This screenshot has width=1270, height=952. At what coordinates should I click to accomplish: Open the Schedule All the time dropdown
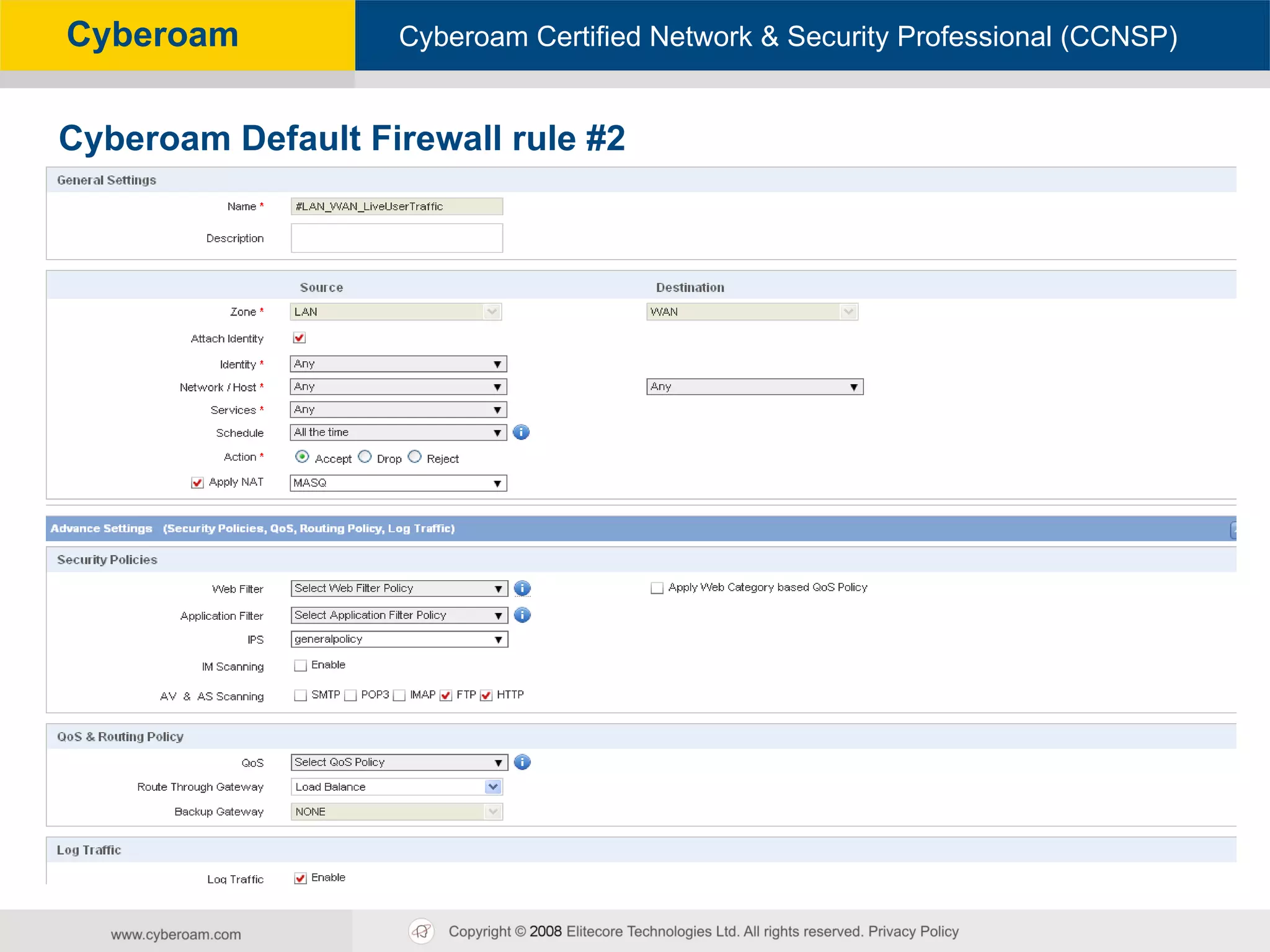coord(398,433)
